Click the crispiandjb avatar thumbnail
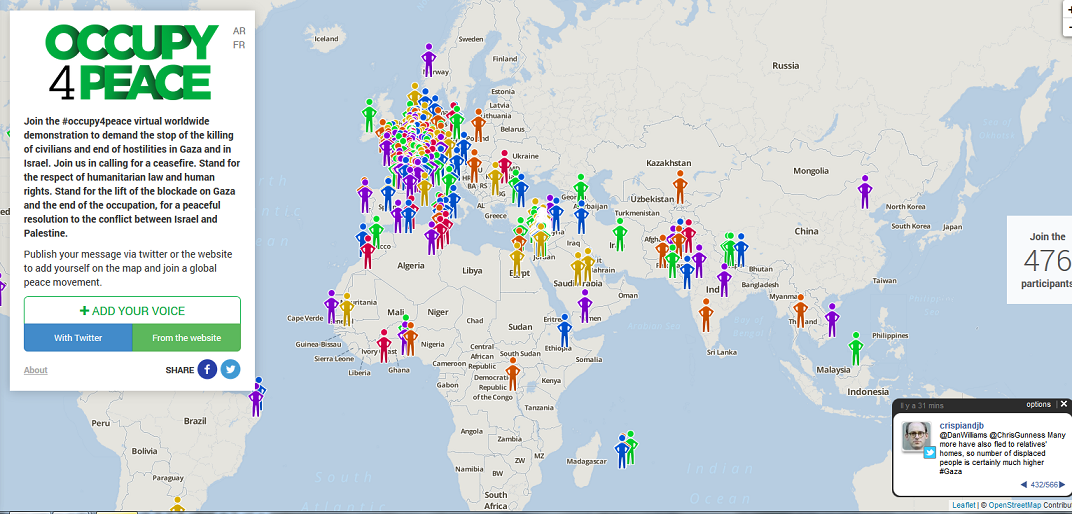Screen dimensions: 1072x514 click(917, 435)
